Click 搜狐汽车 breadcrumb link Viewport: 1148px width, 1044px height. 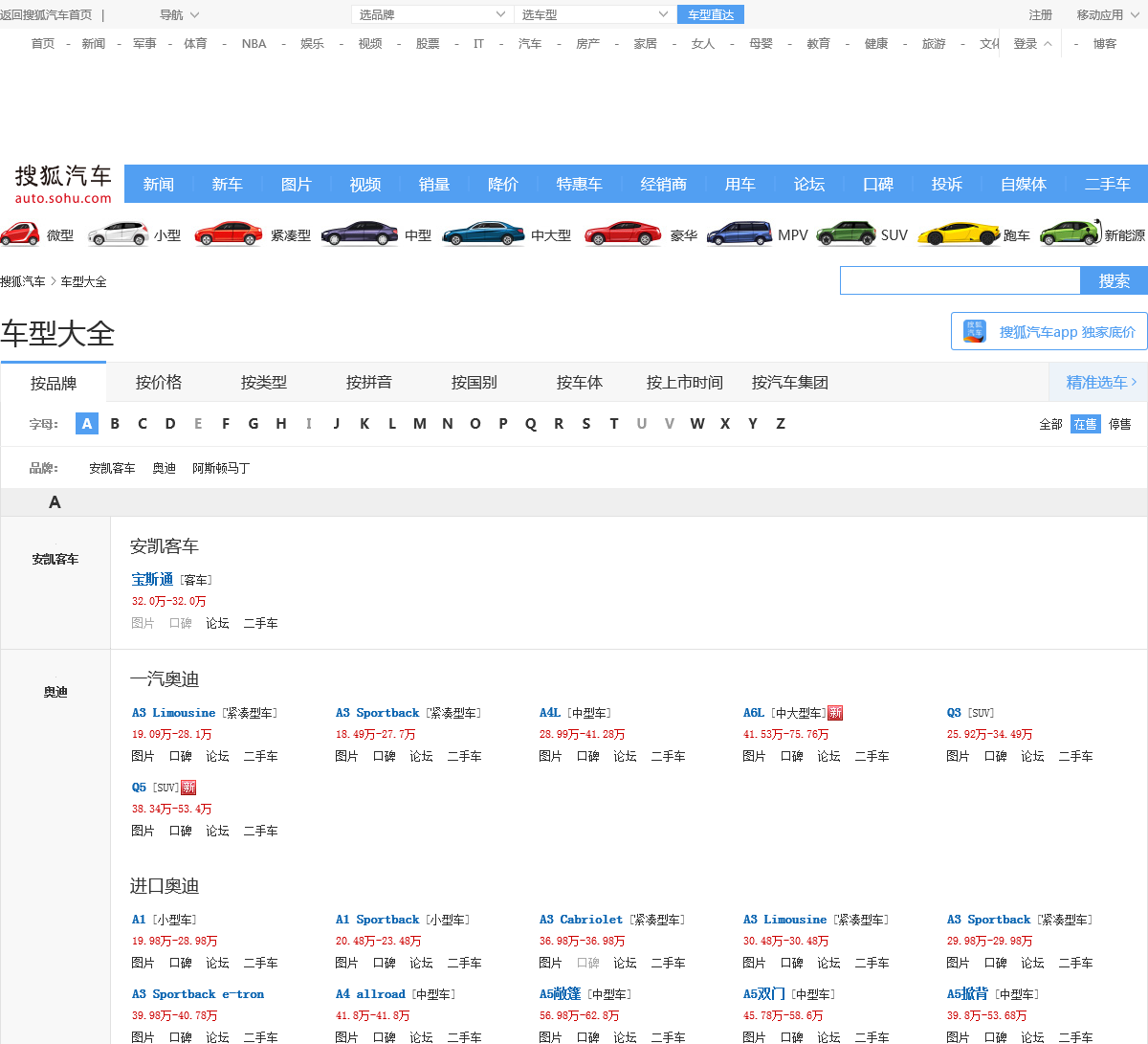[23, 281]
